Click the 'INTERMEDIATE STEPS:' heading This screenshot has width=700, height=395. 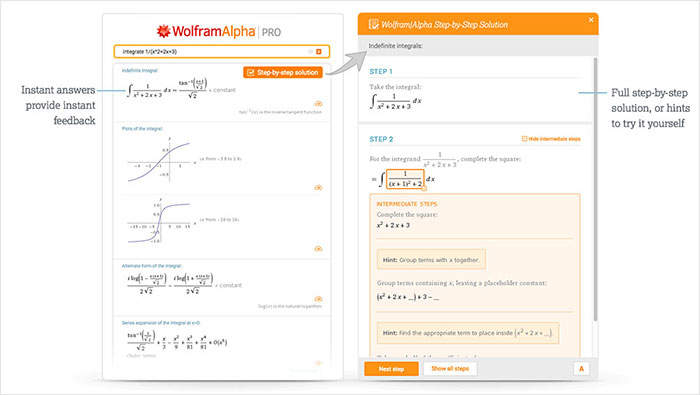407,204
